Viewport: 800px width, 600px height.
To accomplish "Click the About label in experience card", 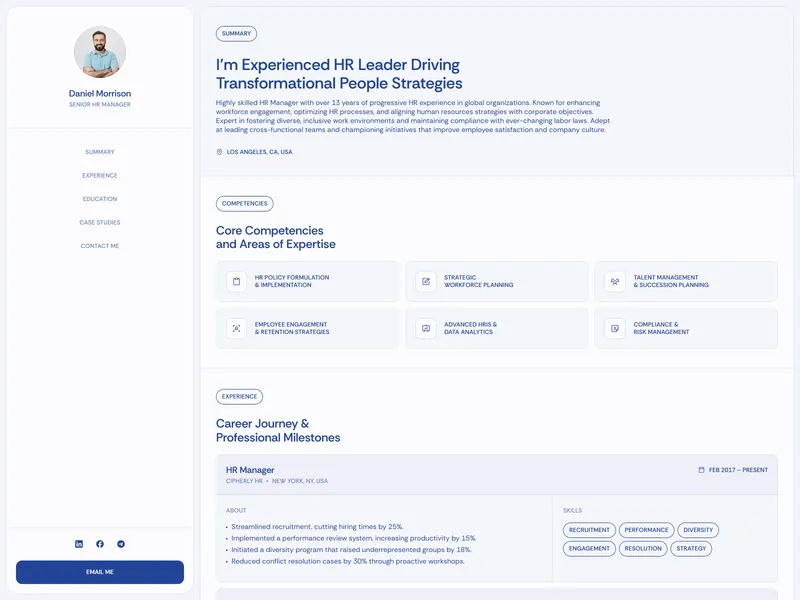I will point(236,511).
